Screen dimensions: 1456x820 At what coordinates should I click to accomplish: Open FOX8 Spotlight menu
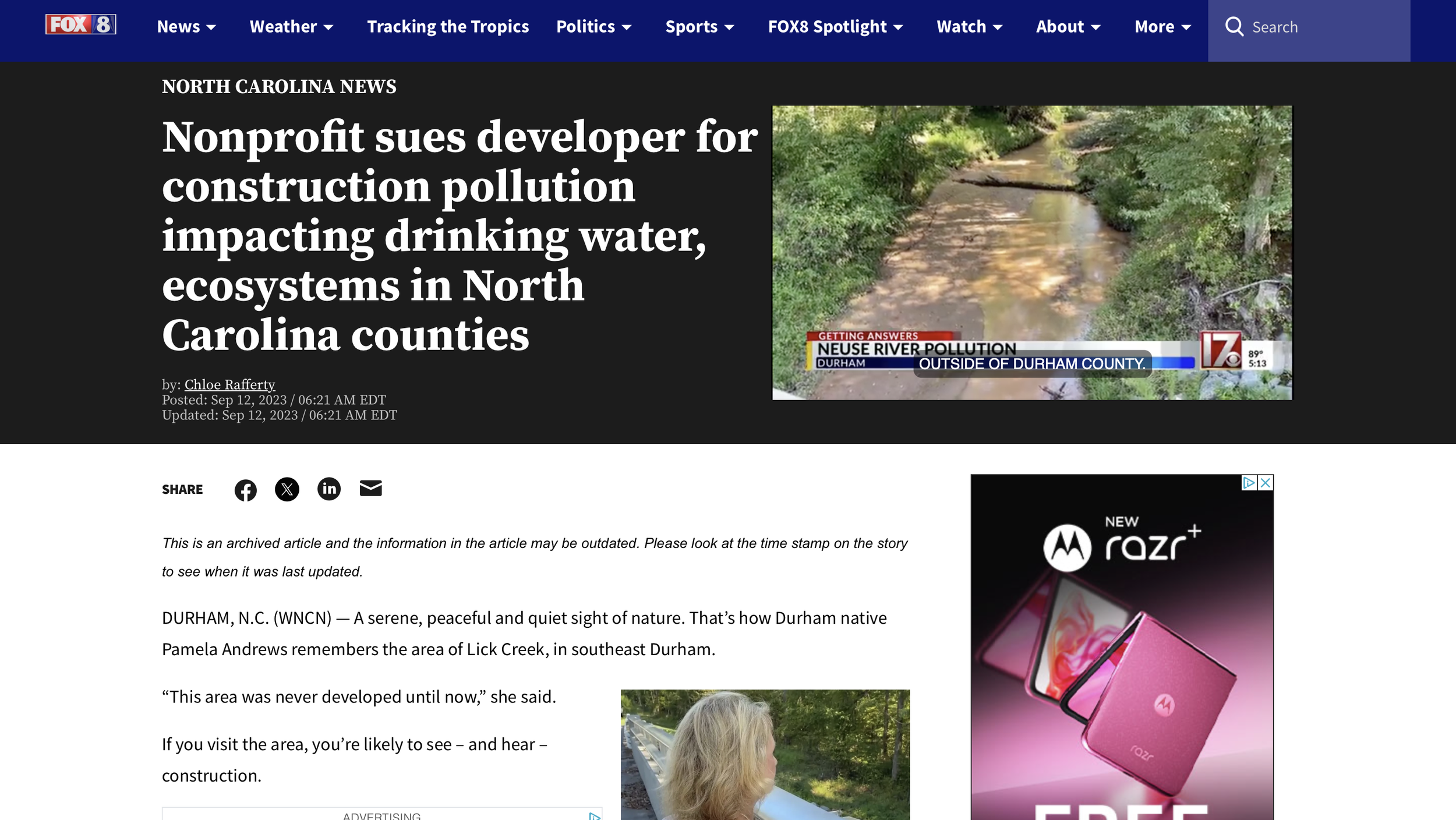pyautogui.click(x=835, y=27)
